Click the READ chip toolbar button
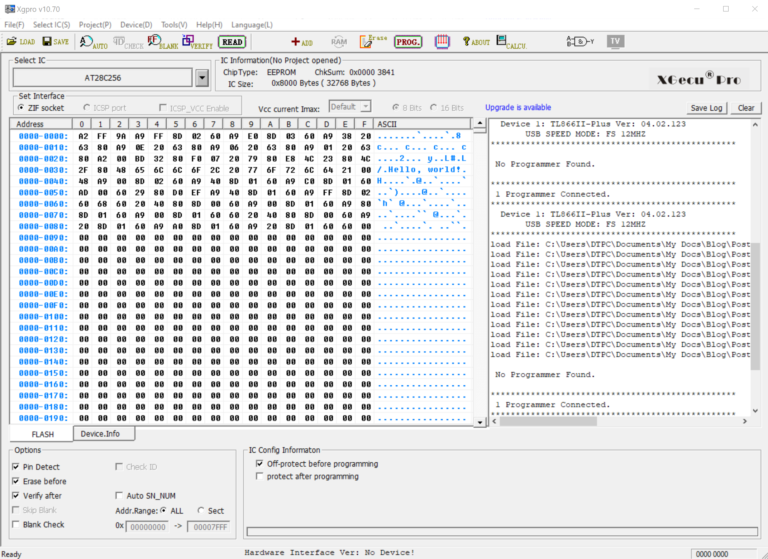This screenshot has height=559, width=768. point(232,42)
